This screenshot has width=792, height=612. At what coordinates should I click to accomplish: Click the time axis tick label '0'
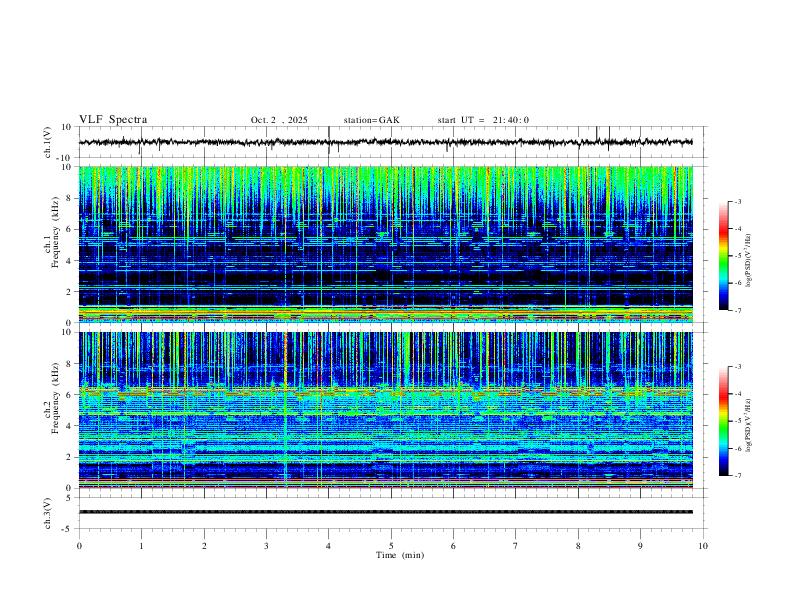click(x=79, y=546)
